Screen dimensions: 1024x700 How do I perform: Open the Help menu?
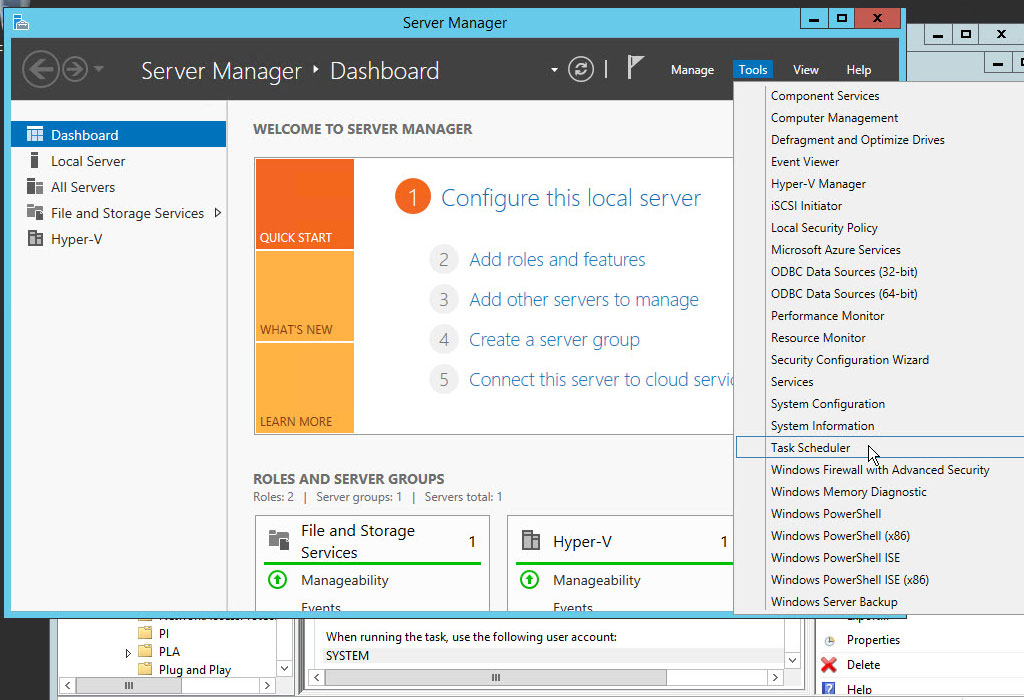[x=858, y=70]
